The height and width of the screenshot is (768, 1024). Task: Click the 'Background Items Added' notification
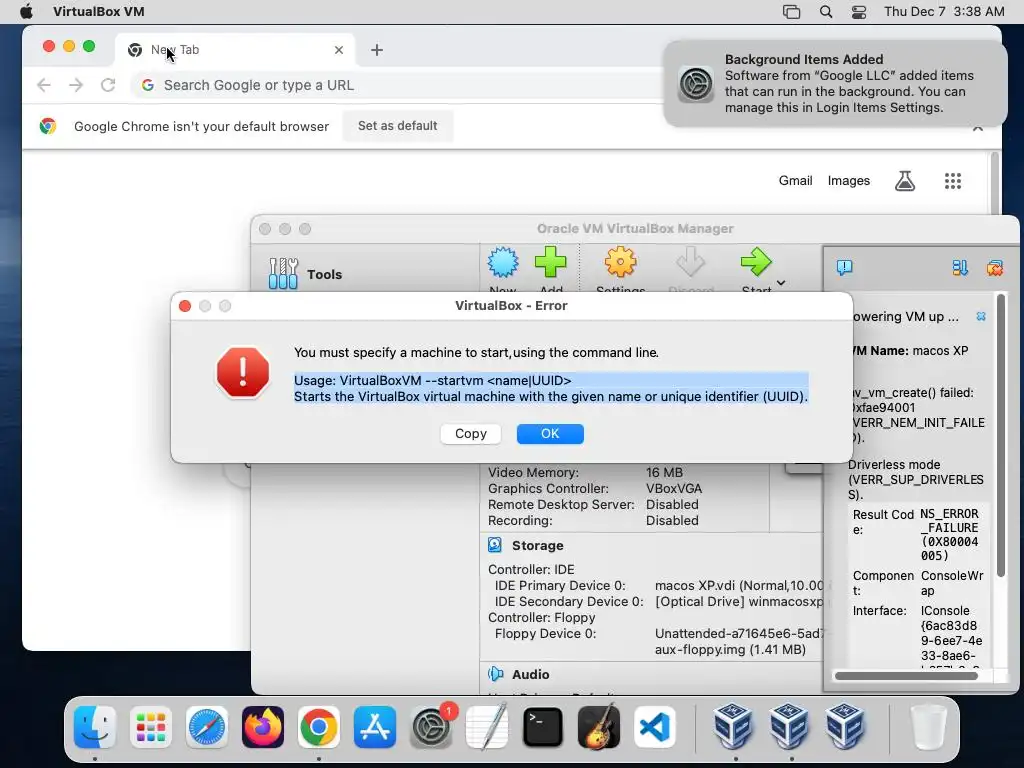pos(835,84)
